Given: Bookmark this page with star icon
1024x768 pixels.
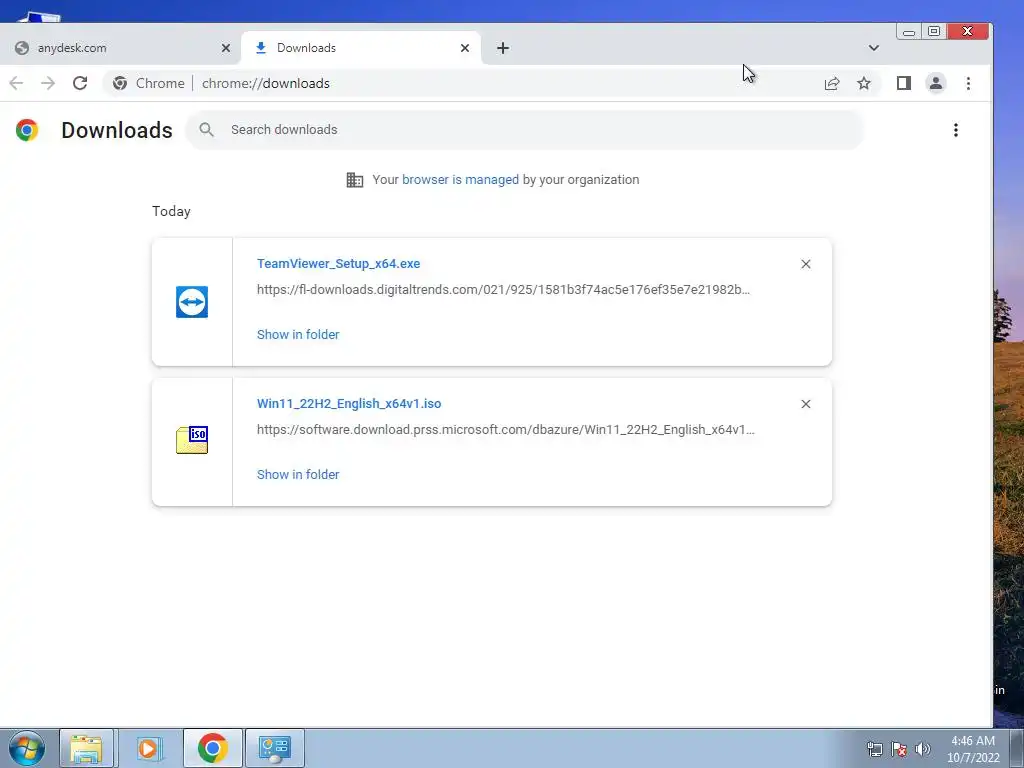Looking at the screenshot, I should 864,83.
